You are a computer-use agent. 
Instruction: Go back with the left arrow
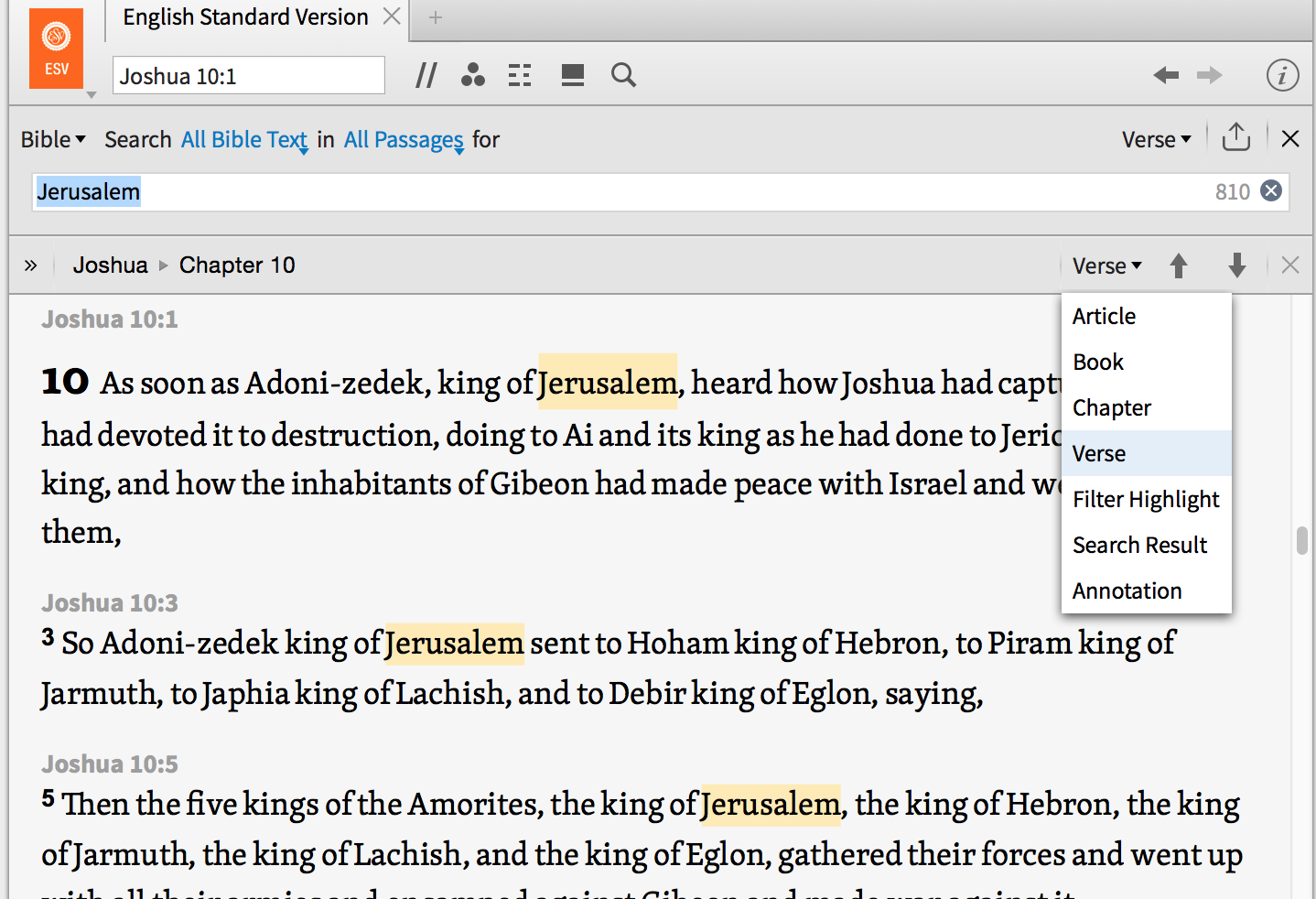point(1166,75)
